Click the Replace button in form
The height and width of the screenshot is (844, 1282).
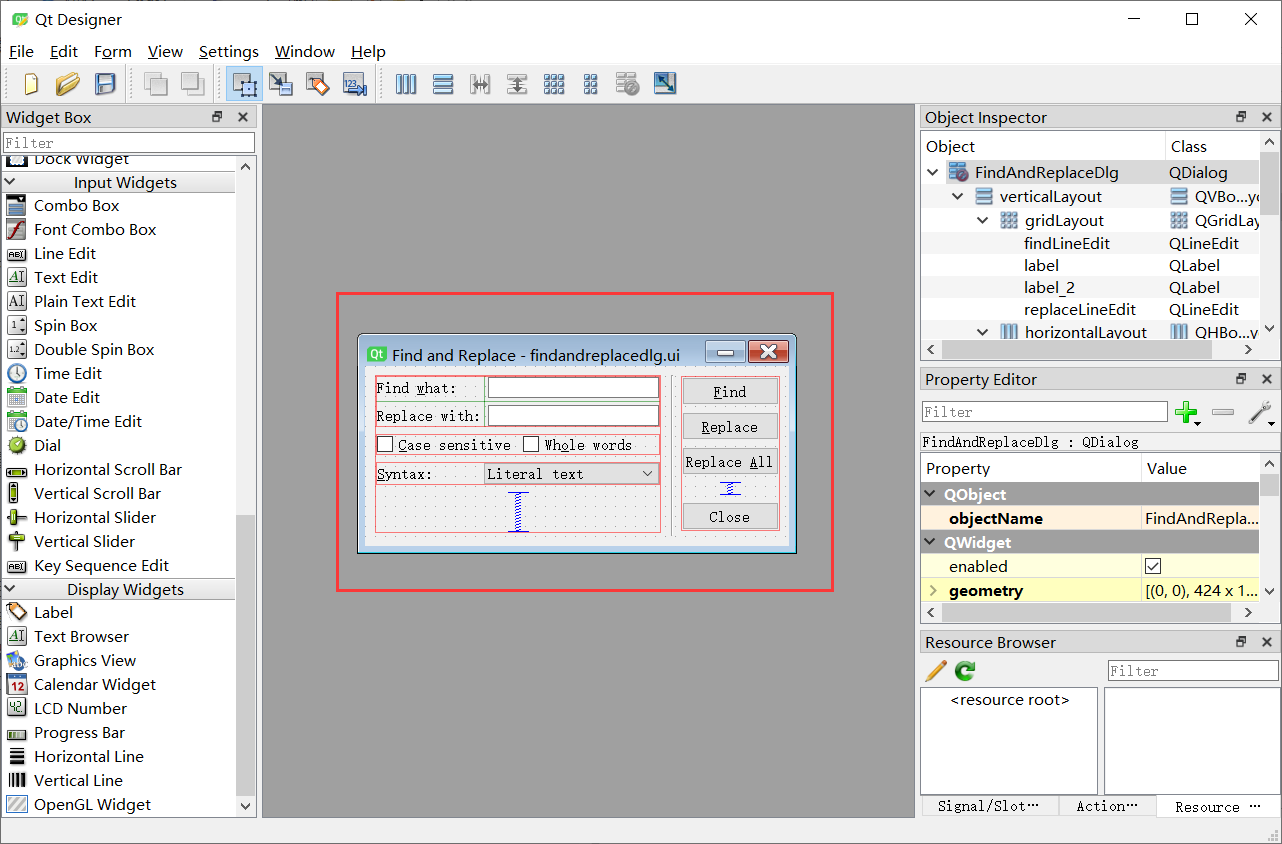point(730,427)
